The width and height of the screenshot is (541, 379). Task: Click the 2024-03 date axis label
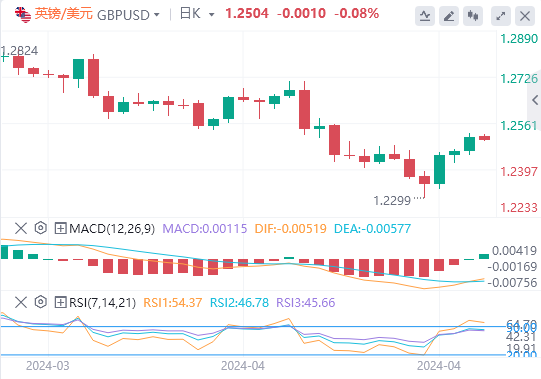[48, 366]
